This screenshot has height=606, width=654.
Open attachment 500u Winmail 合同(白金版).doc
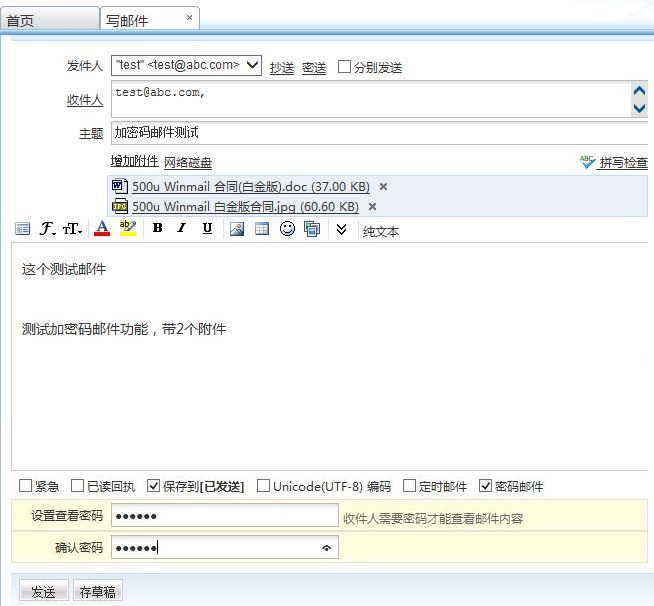251,186
